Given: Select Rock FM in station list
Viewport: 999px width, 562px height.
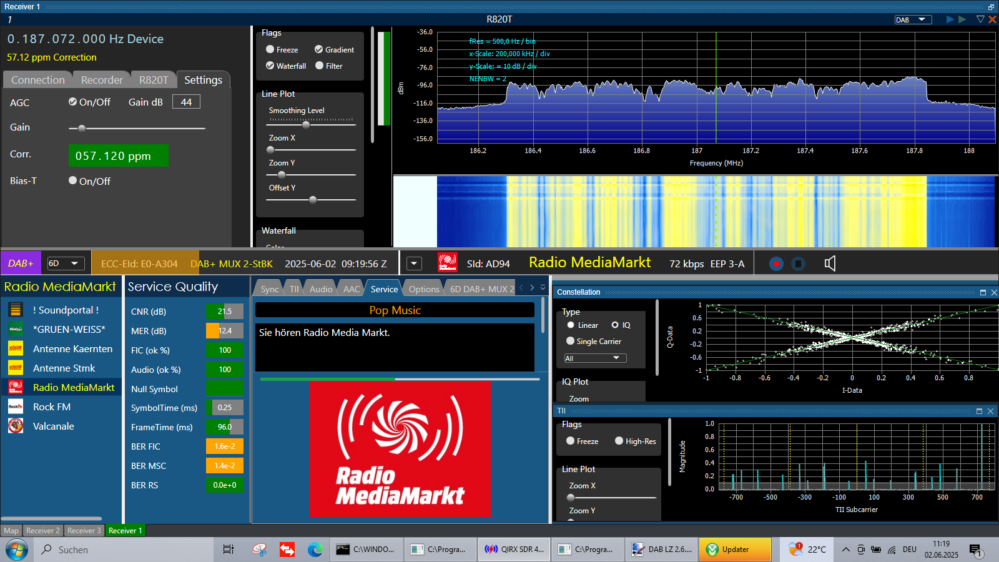Looking at the screenshot, I should coord(61,407).
